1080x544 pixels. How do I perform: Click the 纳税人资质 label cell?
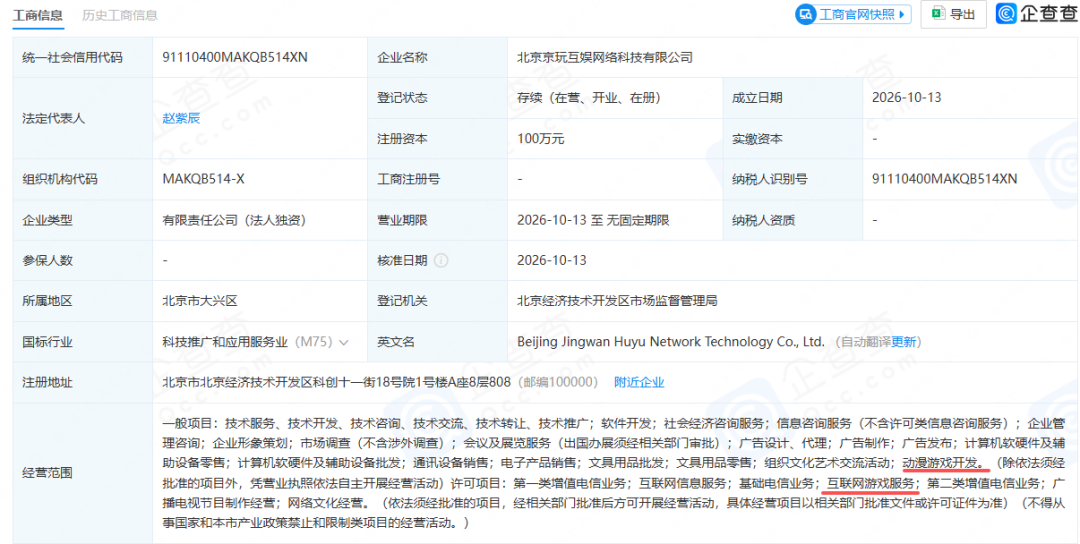793,220
